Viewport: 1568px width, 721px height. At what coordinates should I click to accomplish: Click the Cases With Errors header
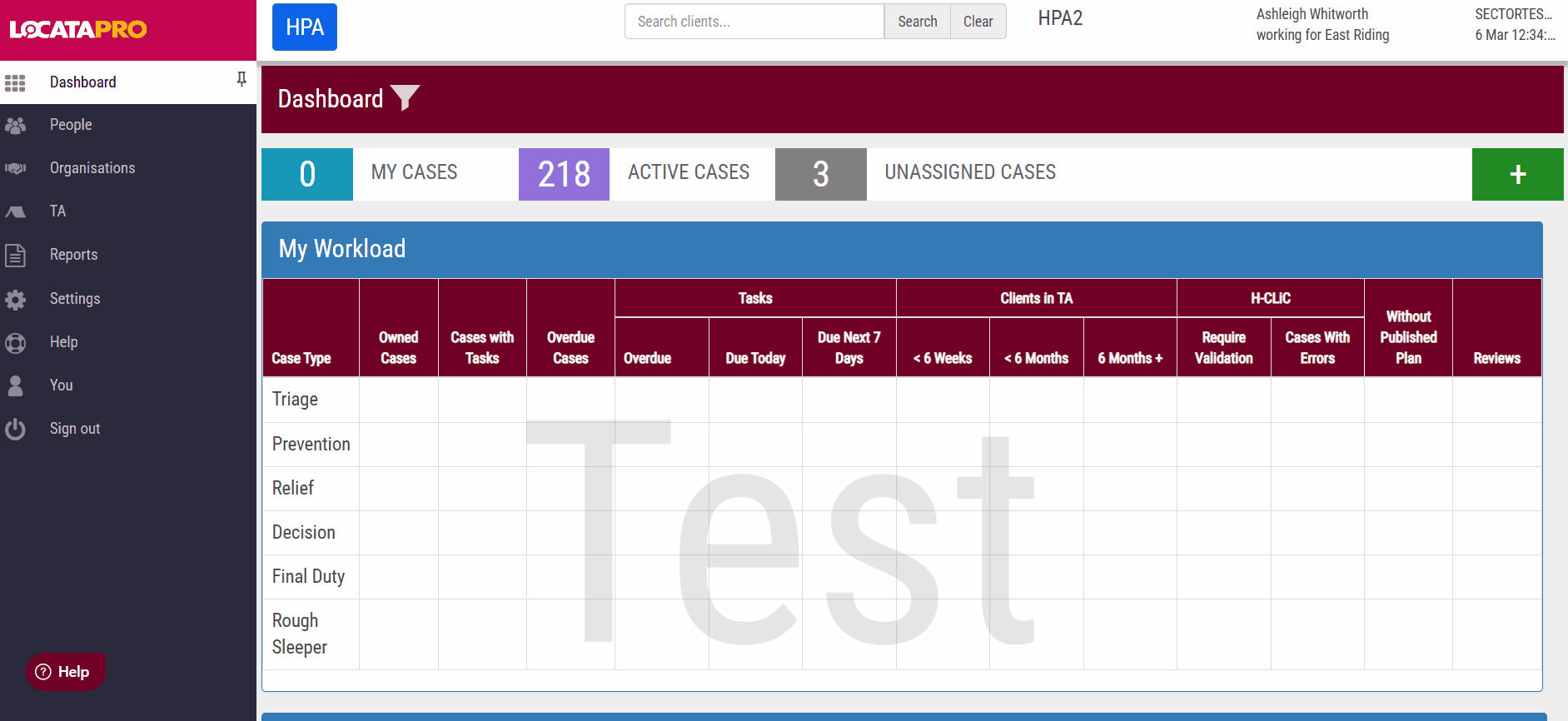pos(1317,347)
